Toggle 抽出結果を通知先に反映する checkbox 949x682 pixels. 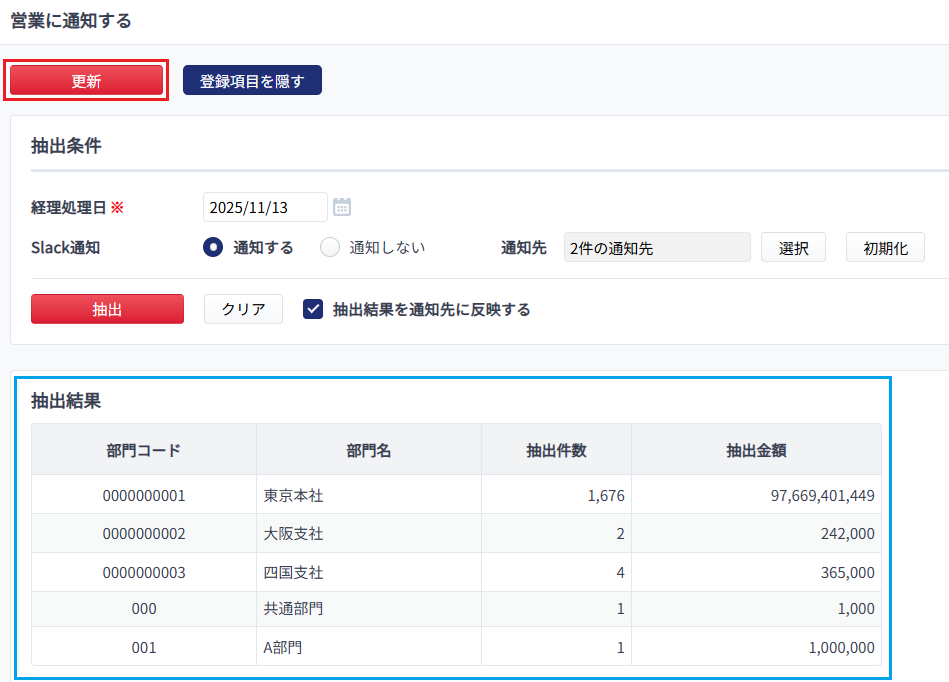[x=313, y=309]
